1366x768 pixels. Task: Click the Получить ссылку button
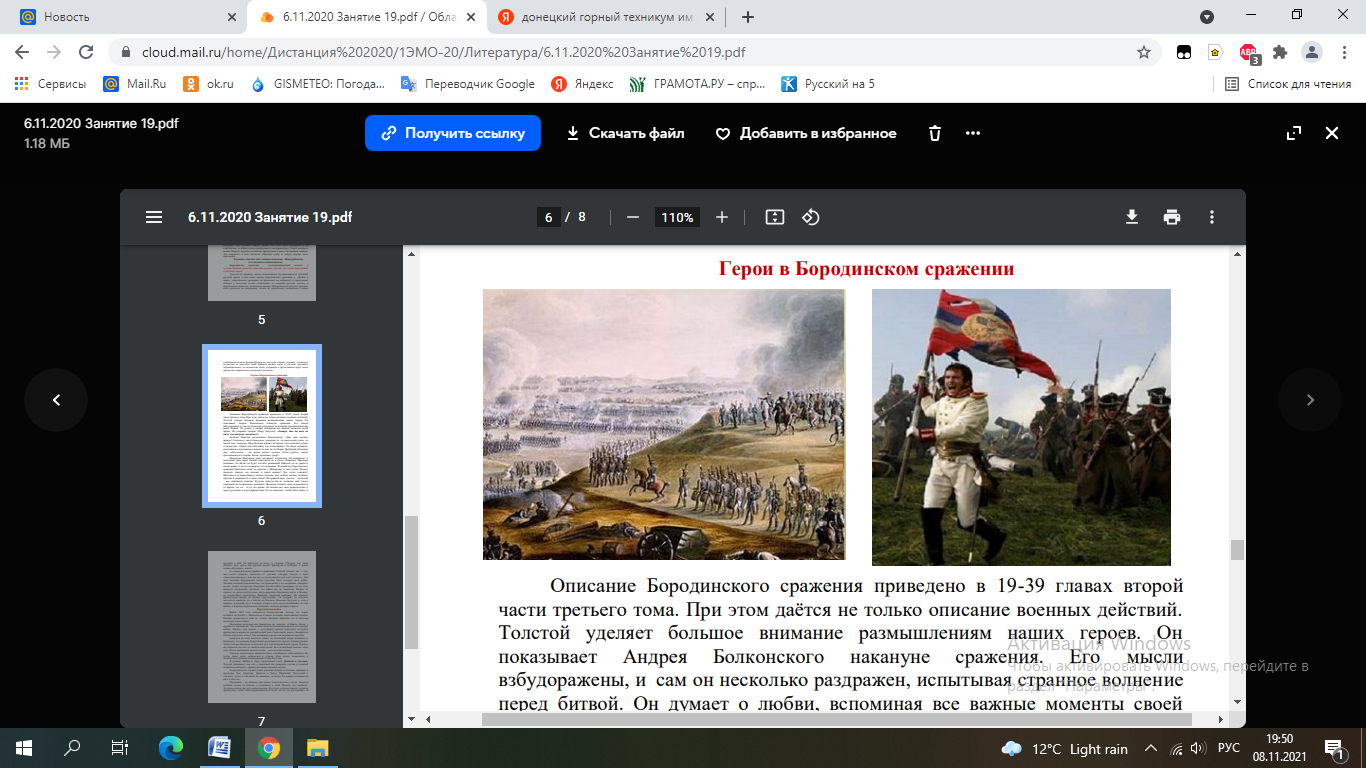(x=453, y=133)
